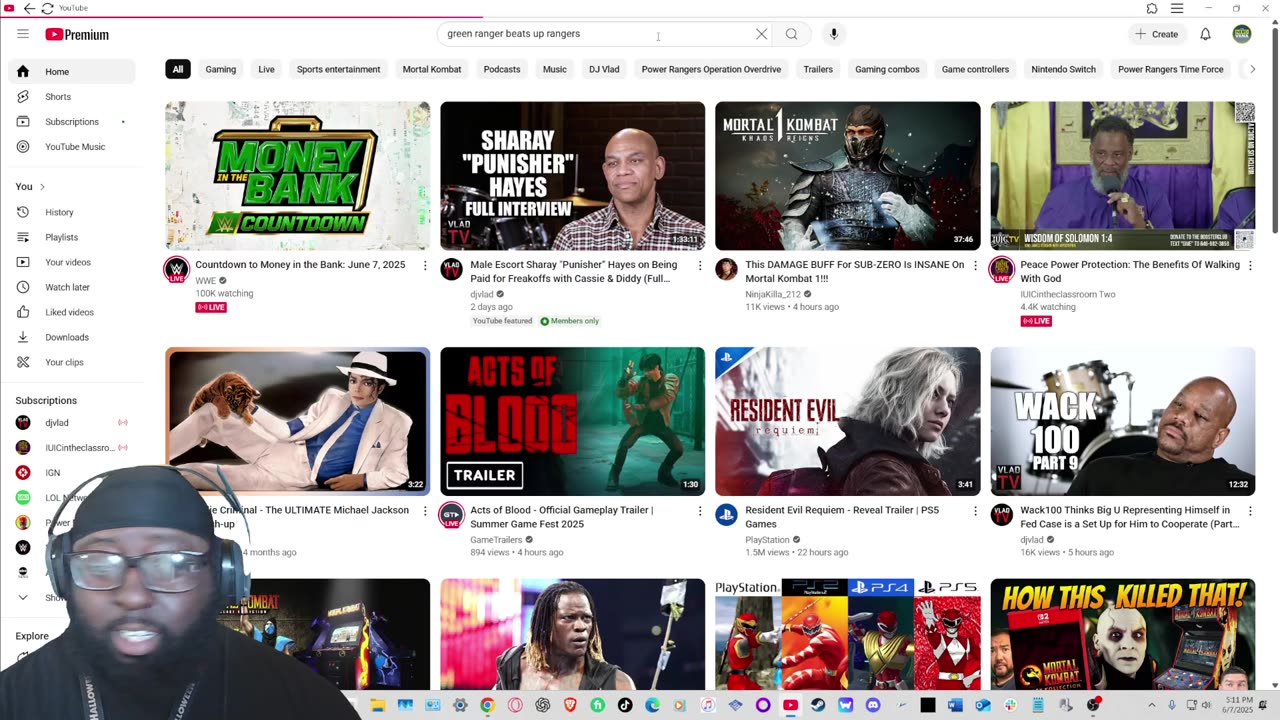Open the notifications bell
This screenshot has width=1280, height=720.
pyautogui.click(x=1205, y=34)
